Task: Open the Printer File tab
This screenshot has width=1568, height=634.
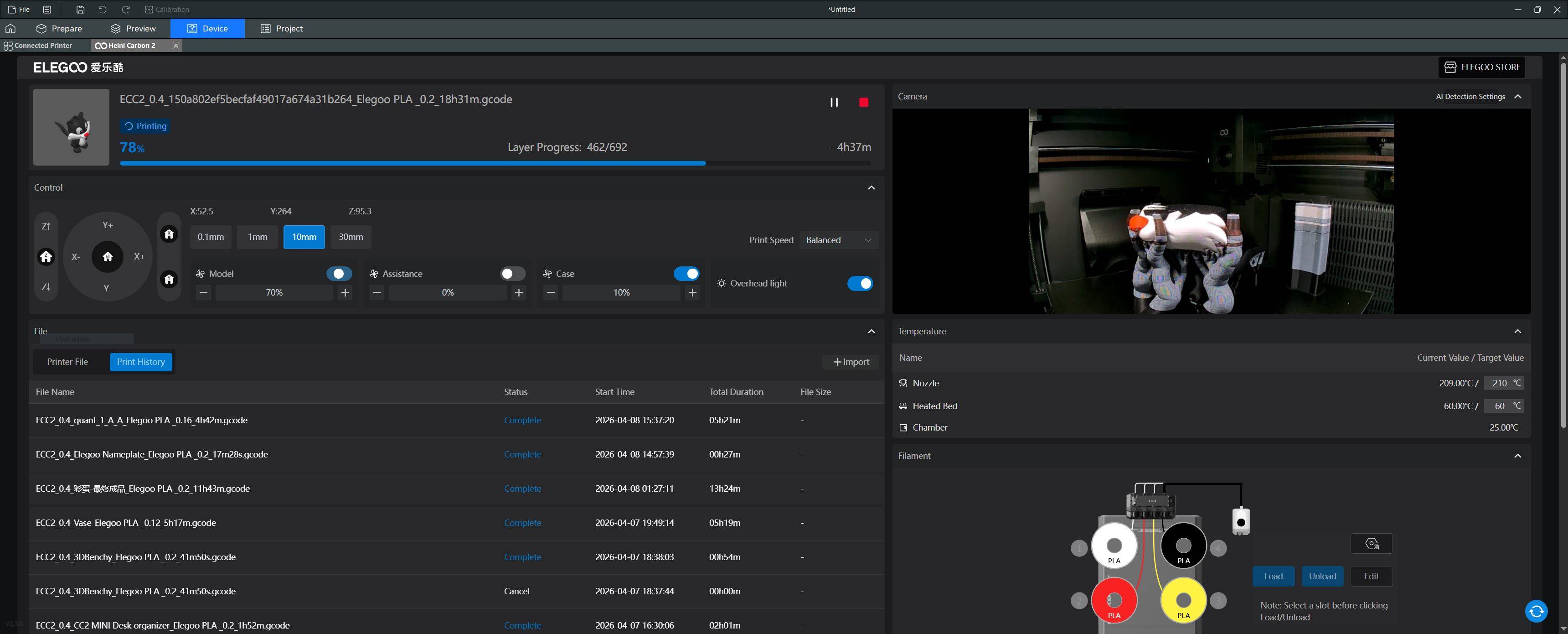Action: click(67, 362)
